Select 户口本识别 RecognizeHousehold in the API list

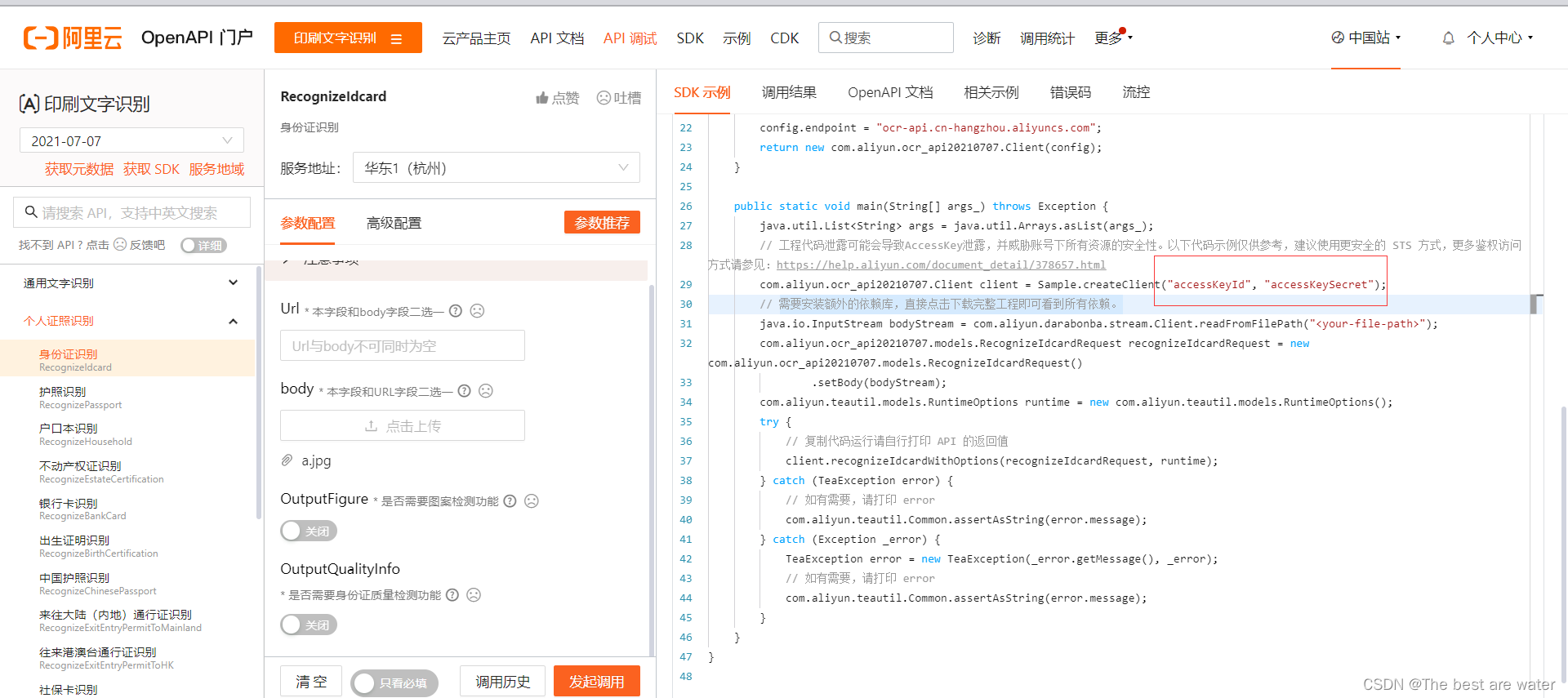click(127, 434)
